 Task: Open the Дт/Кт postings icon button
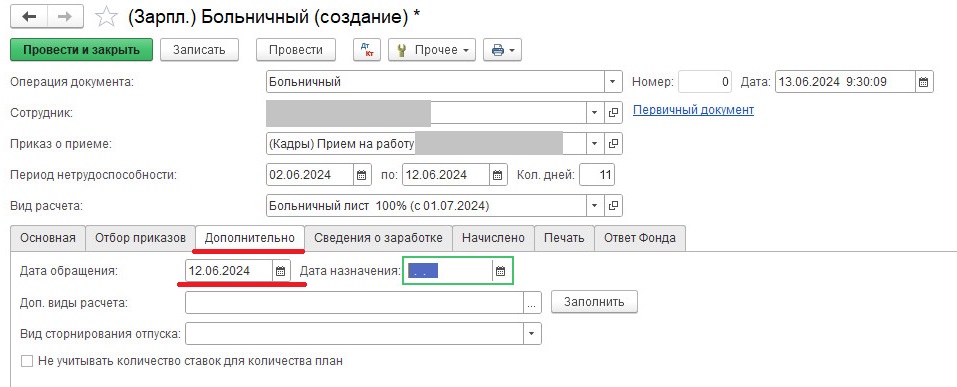coord(367,50)
